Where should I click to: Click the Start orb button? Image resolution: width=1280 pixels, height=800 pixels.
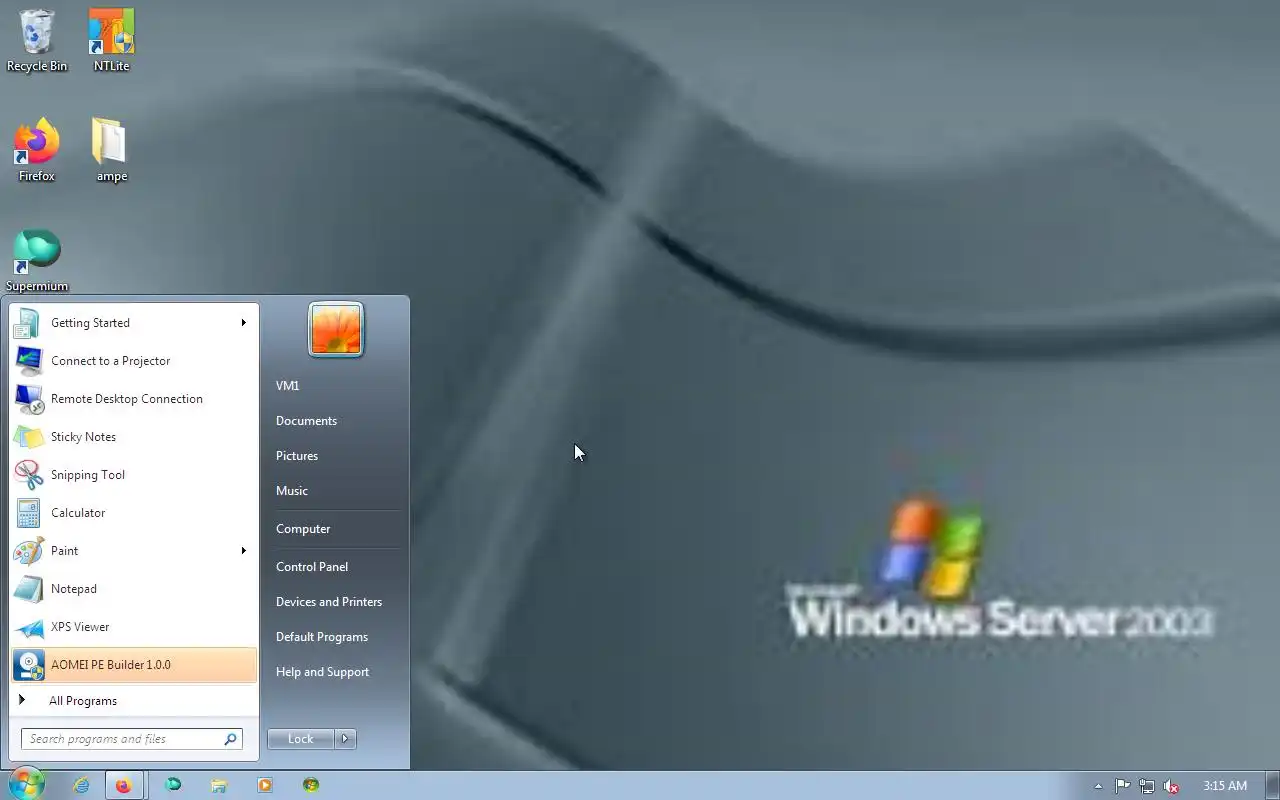tap(25, 785)
